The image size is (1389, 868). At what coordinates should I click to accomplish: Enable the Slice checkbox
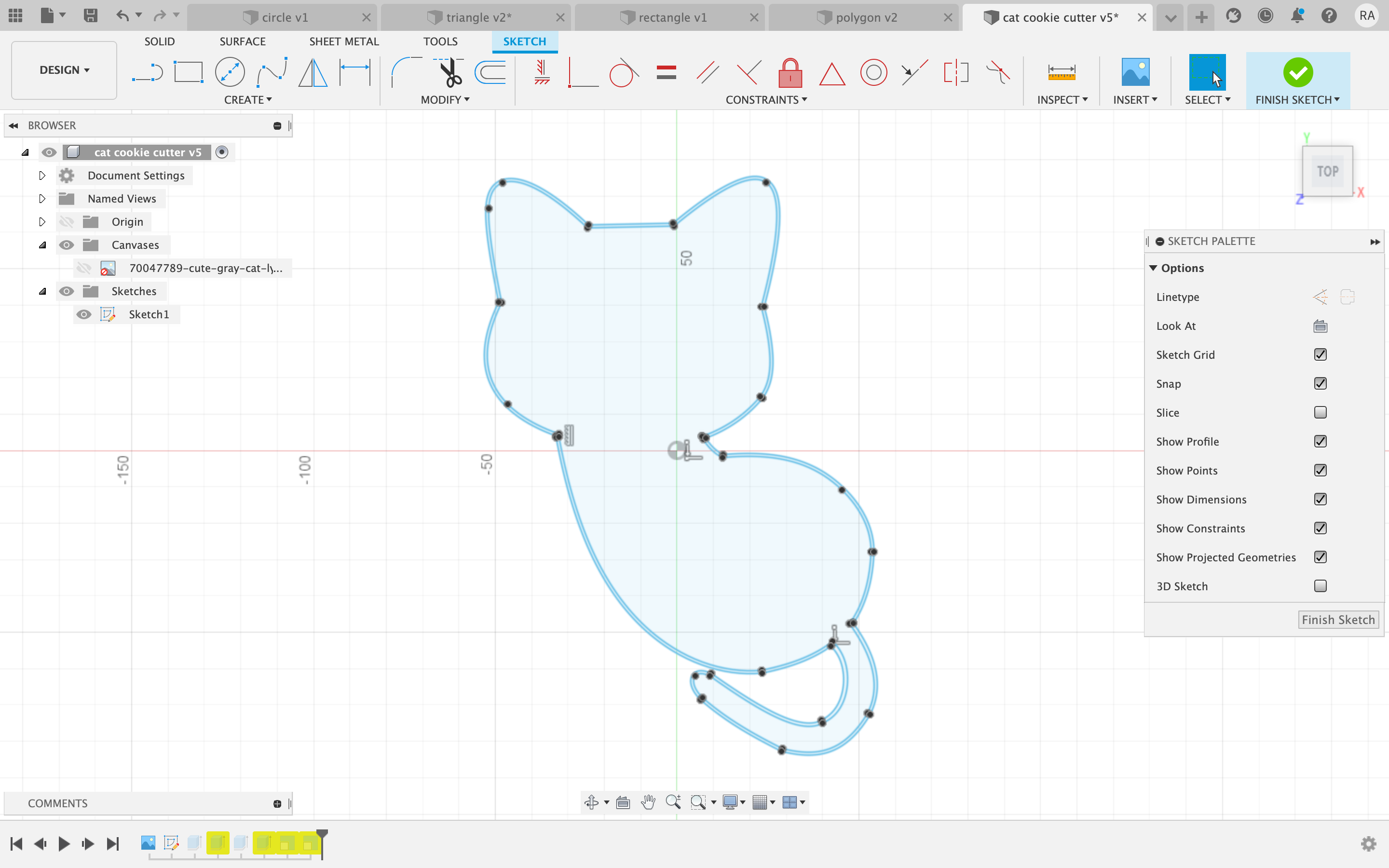tap(1320, 413)
